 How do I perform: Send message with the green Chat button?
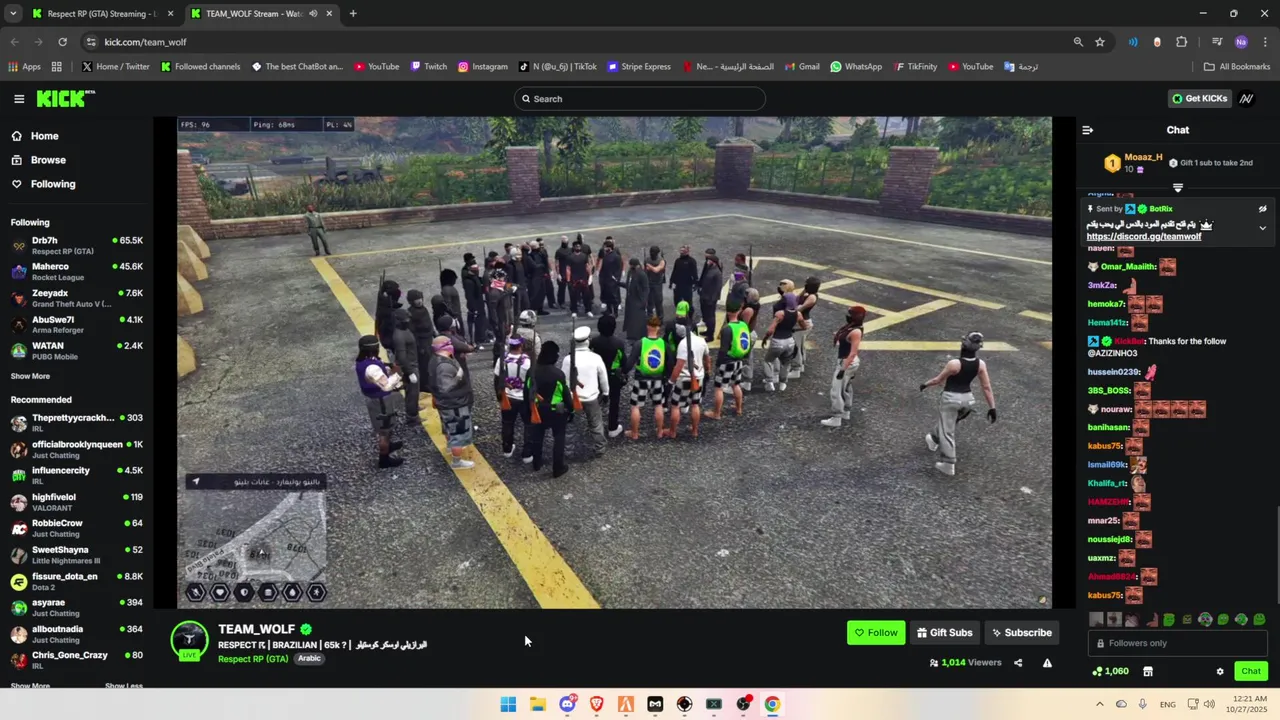(1250, 671)
